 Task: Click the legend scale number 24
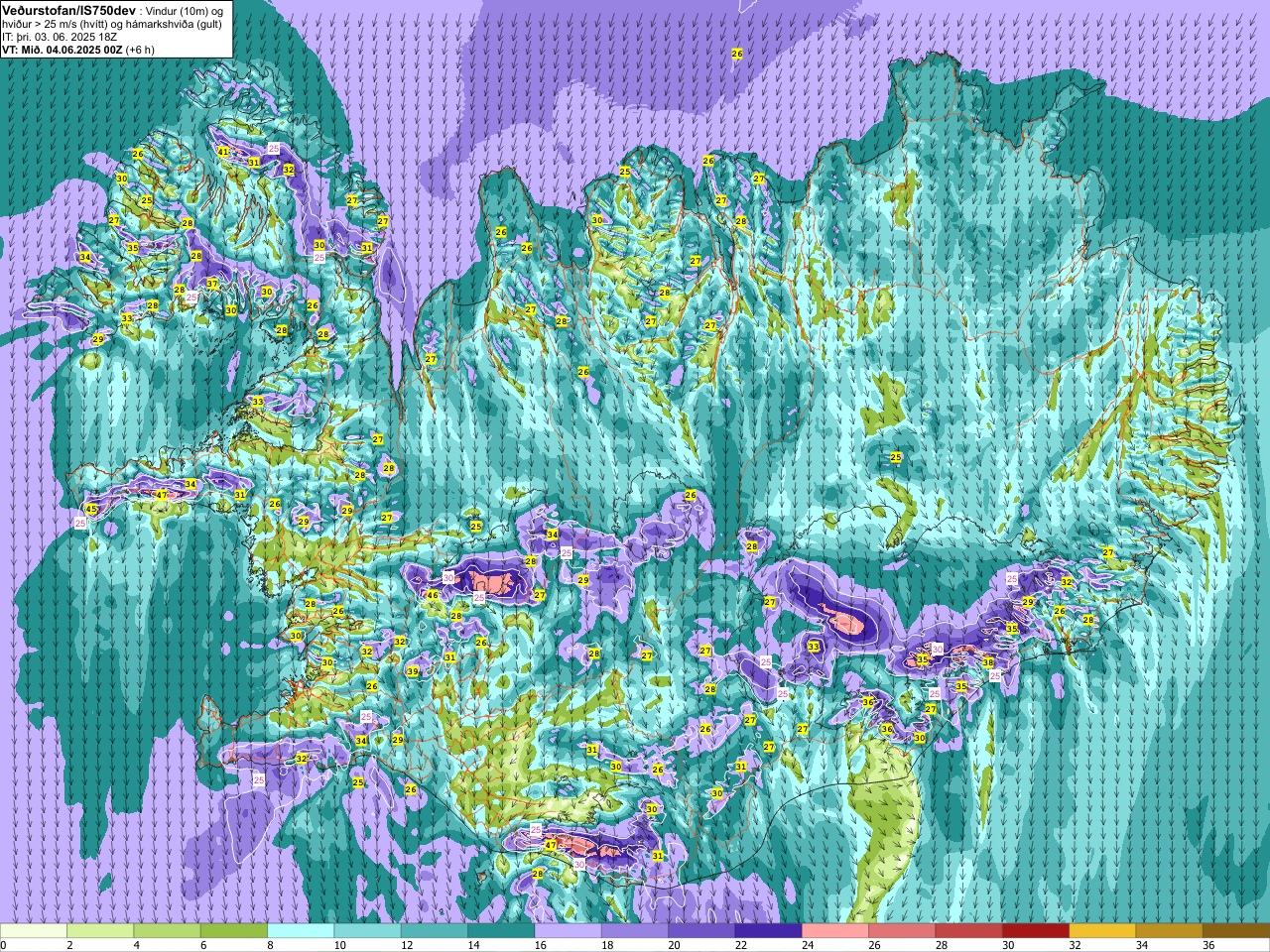(808, 945)
